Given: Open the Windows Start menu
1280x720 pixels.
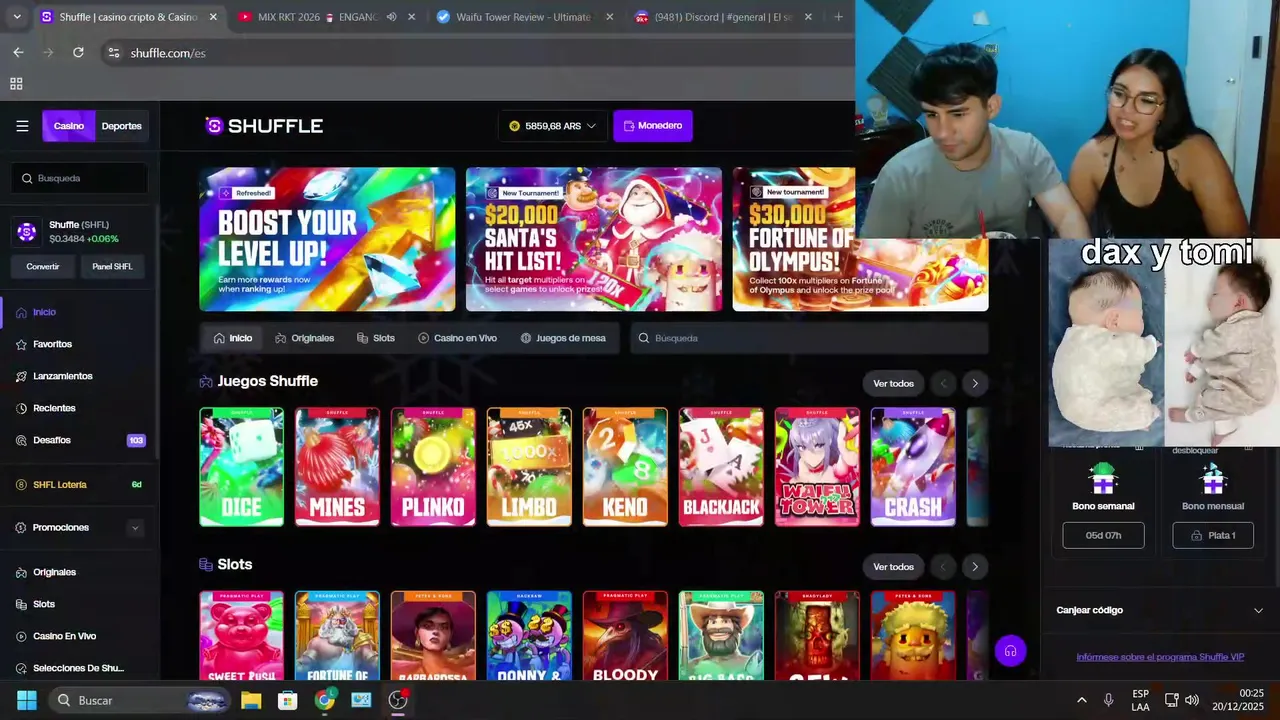Looking at the screenshot, I should [27, 700].
